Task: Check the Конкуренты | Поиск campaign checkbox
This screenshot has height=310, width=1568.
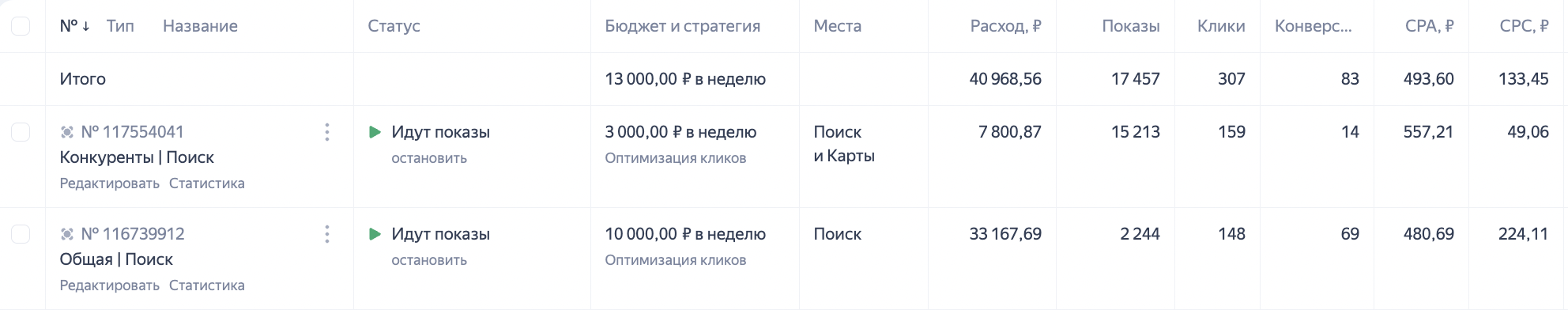Action: (21, 132)
